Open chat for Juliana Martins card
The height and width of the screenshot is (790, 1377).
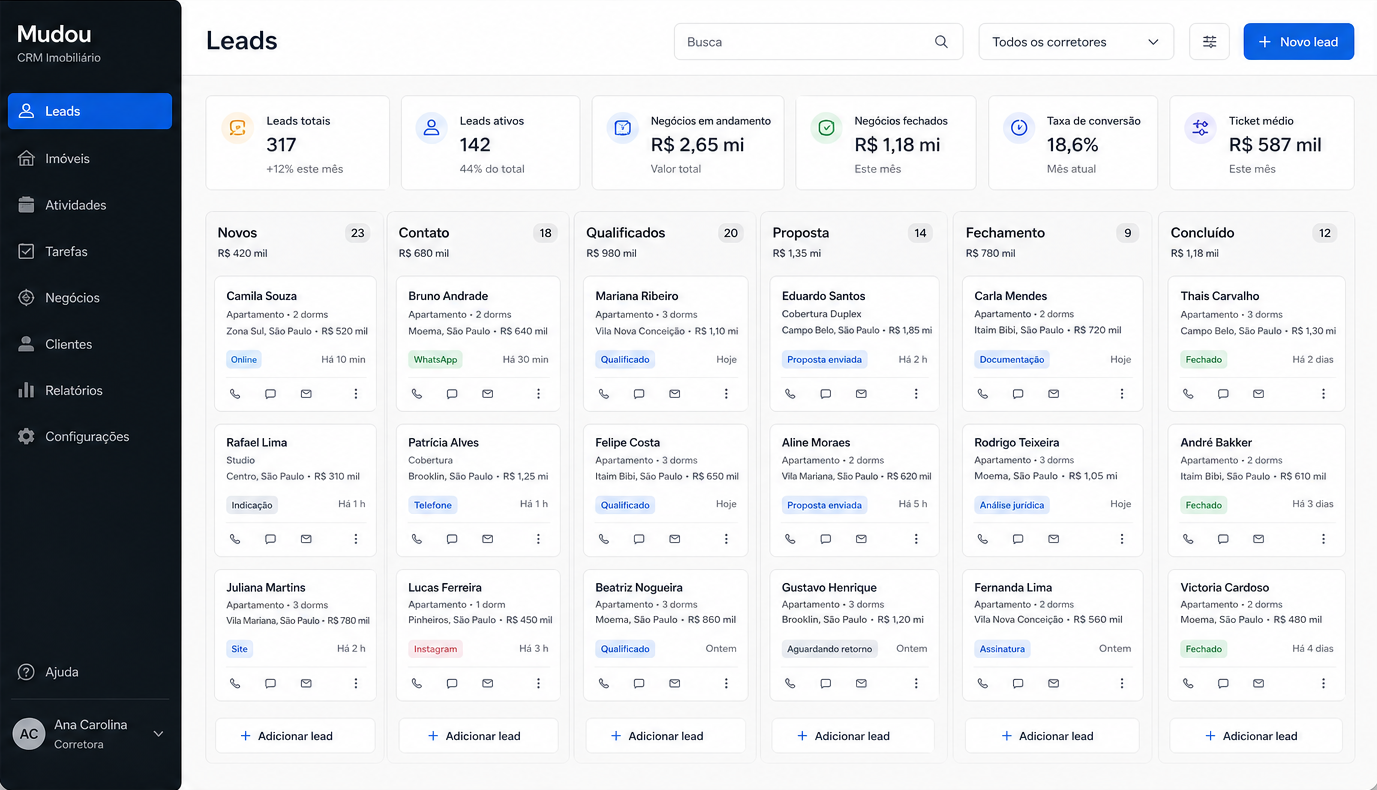pyautogui.click(x=270, y=684)
